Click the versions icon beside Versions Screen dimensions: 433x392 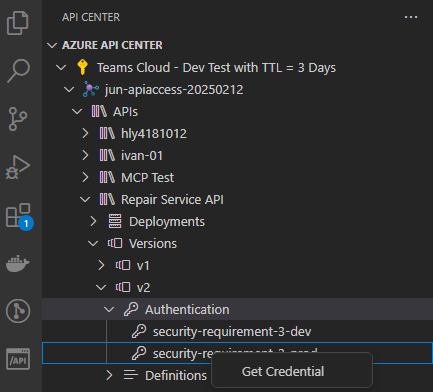coord(115,243)
